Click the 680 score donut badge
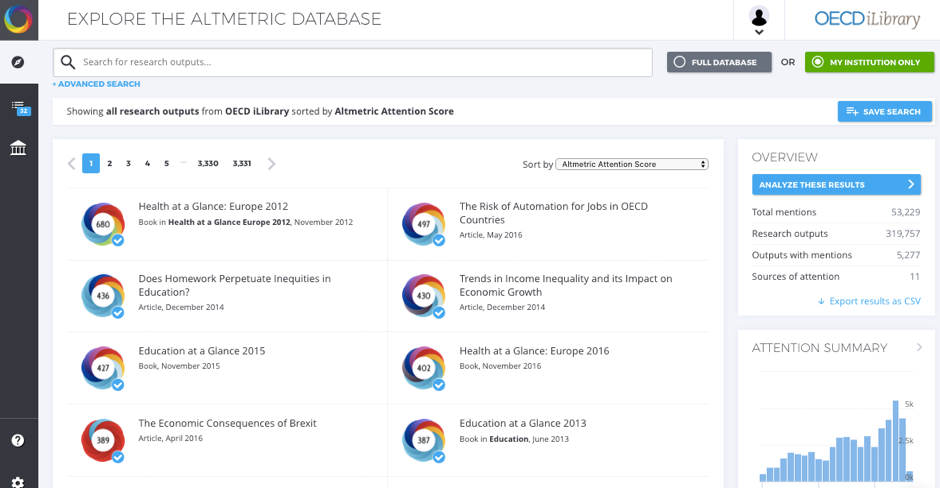This screenshot has width=940, height=488. click(103, 224)
